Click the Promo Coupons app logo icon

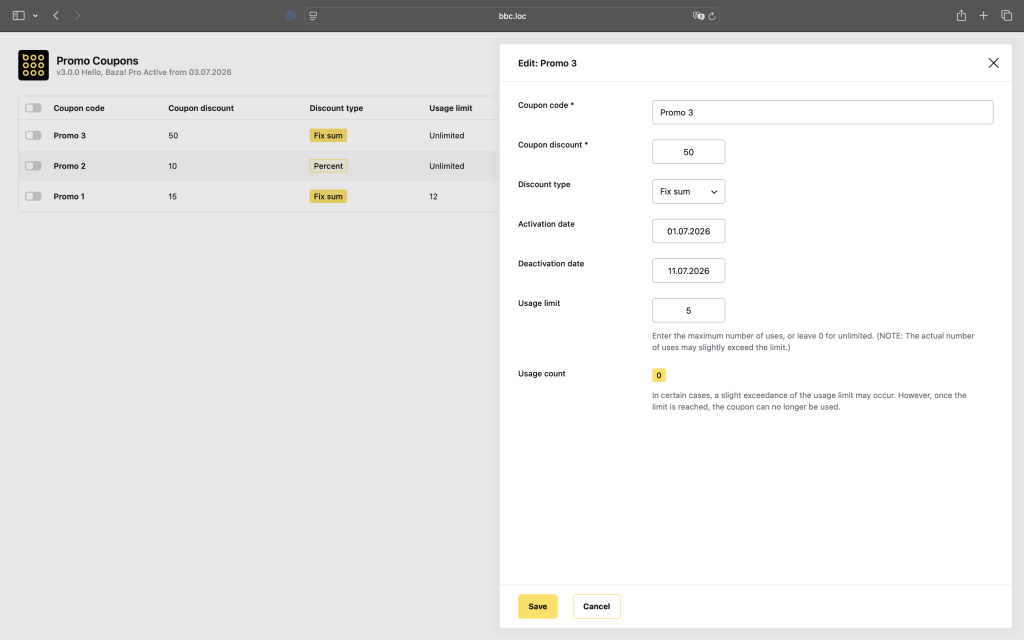point(33,65)
